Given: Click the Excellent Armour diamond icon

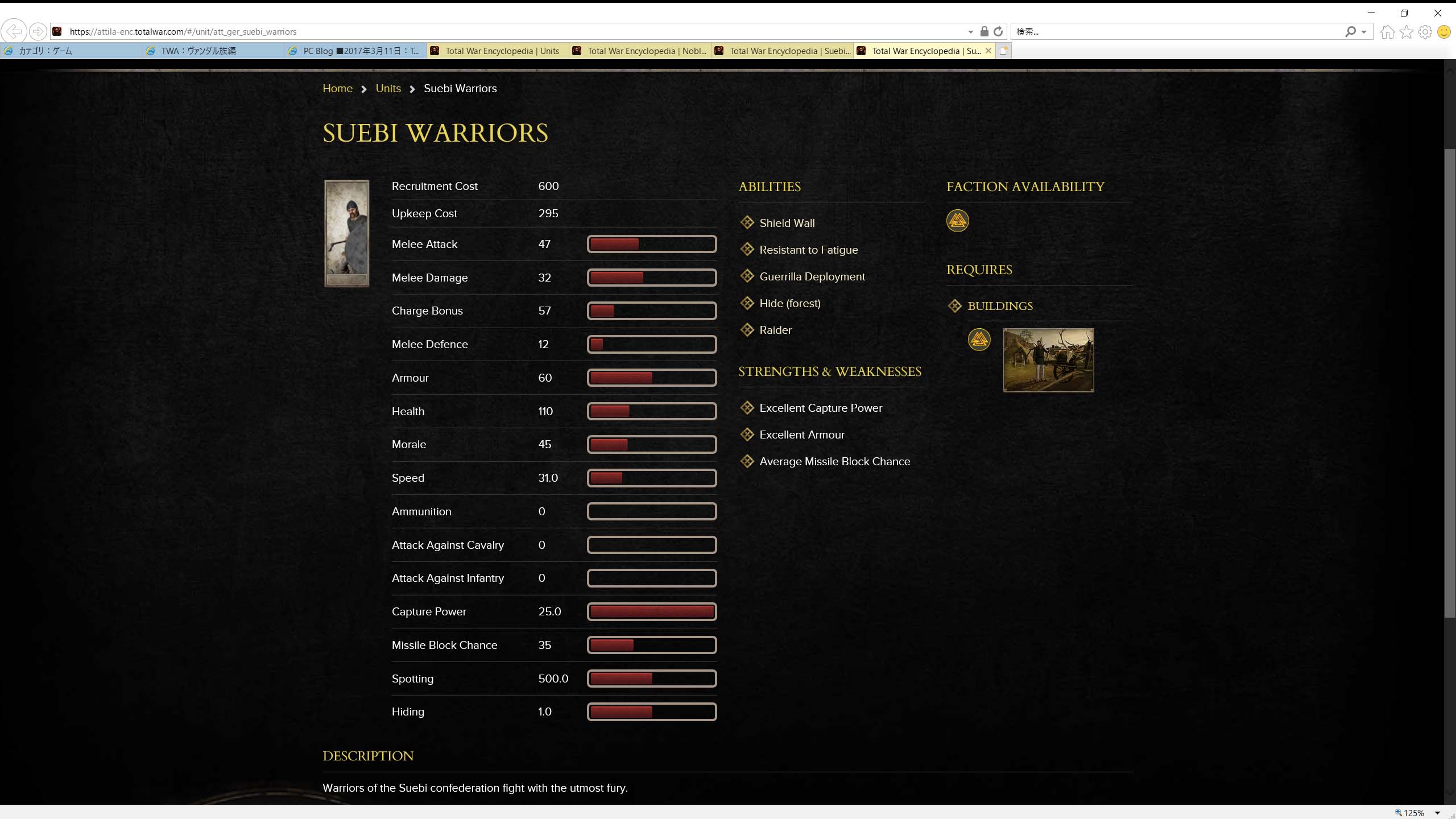Looking at the screenshot, I should click(x=747, y=434).
